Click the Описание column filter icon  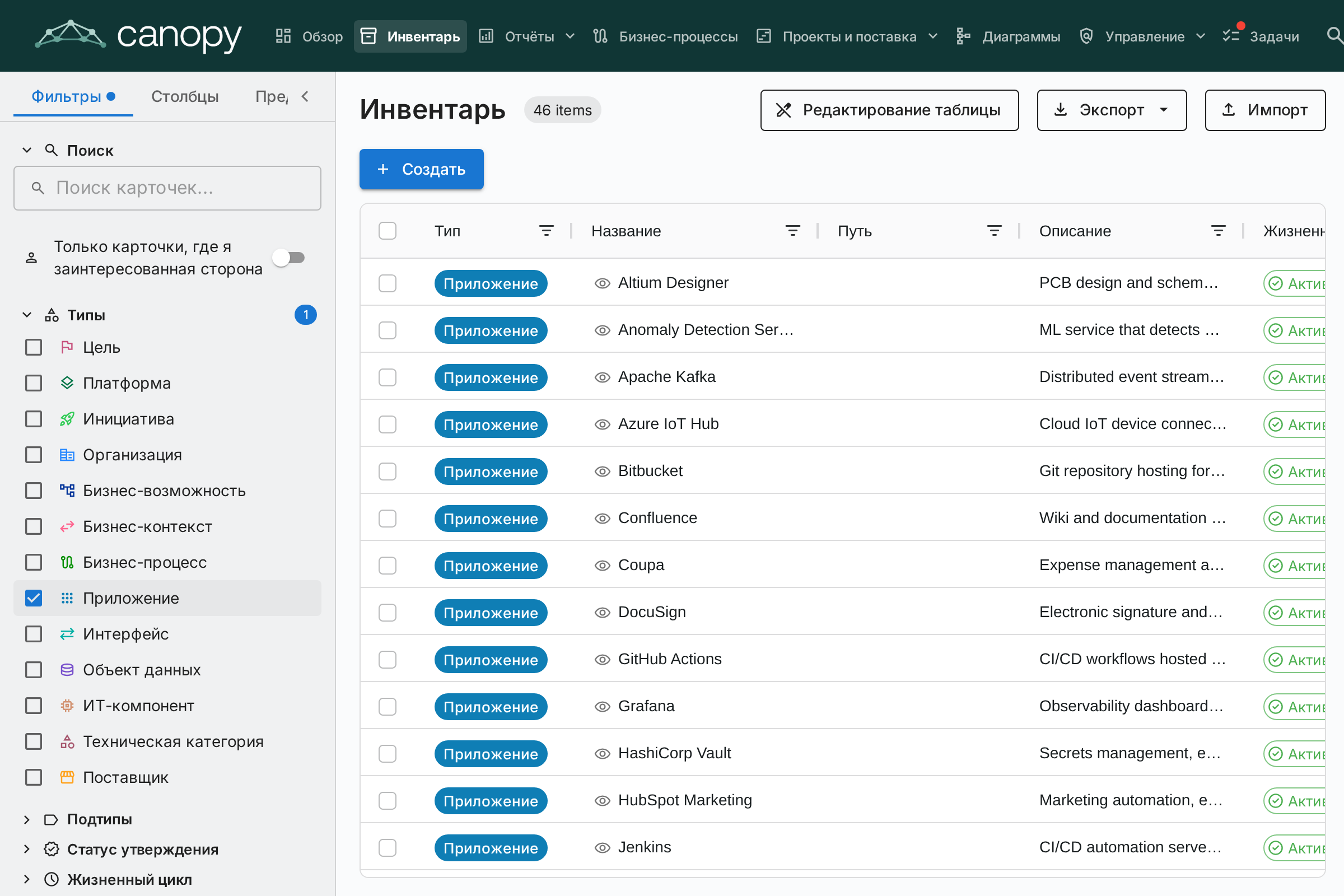pyautogui.click(x=1219, y=231)
